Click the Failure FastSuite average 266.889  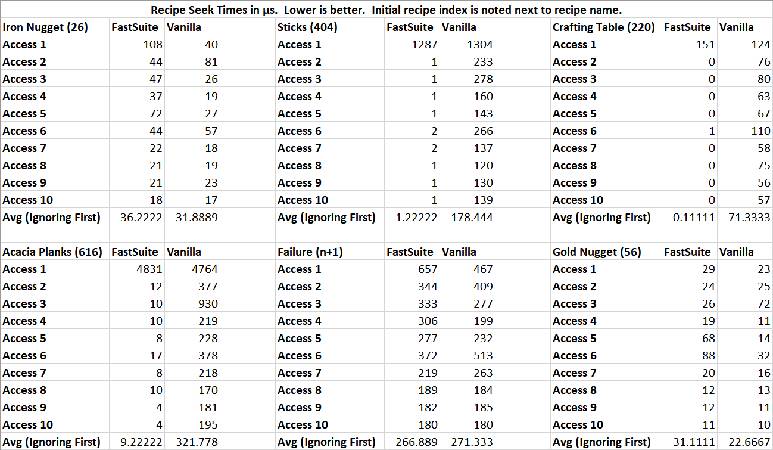tap(411, 441)
